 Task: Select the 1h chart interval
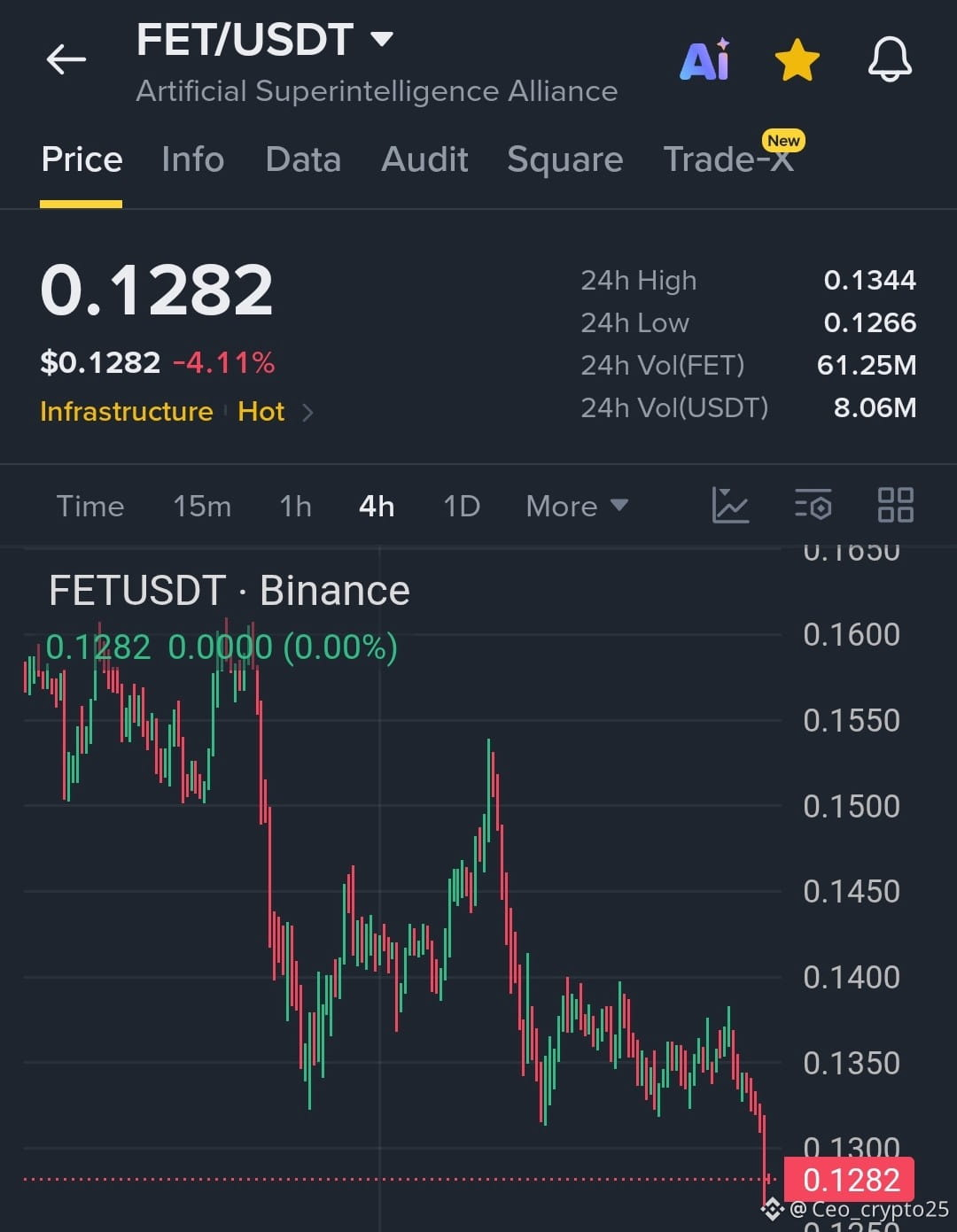(295, 506)
